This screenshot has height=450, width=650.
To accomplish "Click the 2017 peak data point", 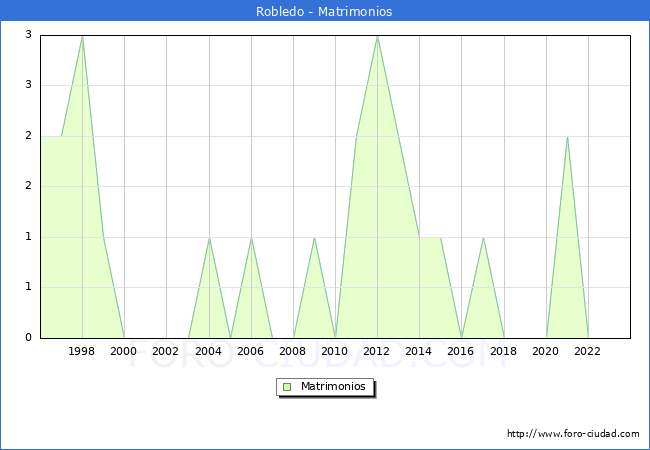I will click(483, 238).
